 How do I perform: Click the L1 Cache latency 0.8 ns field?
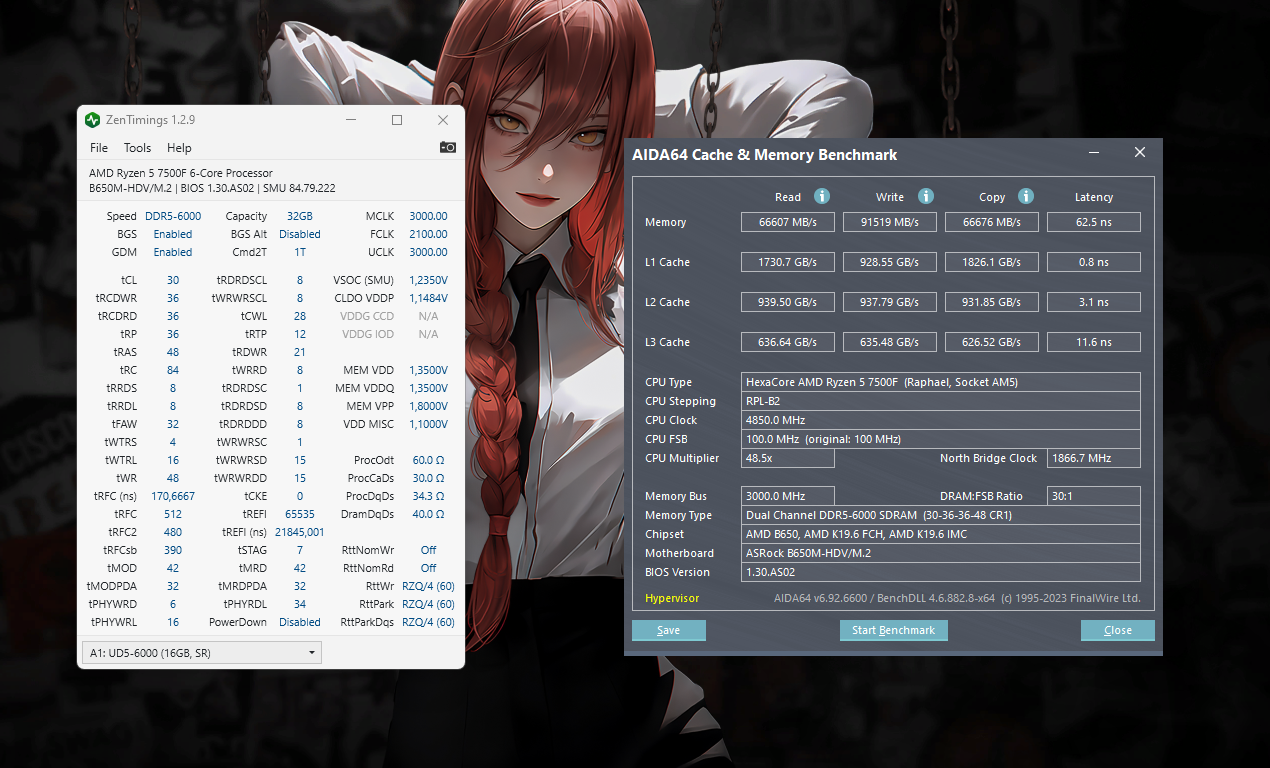pyautogui.click(x=1094, y=262)
